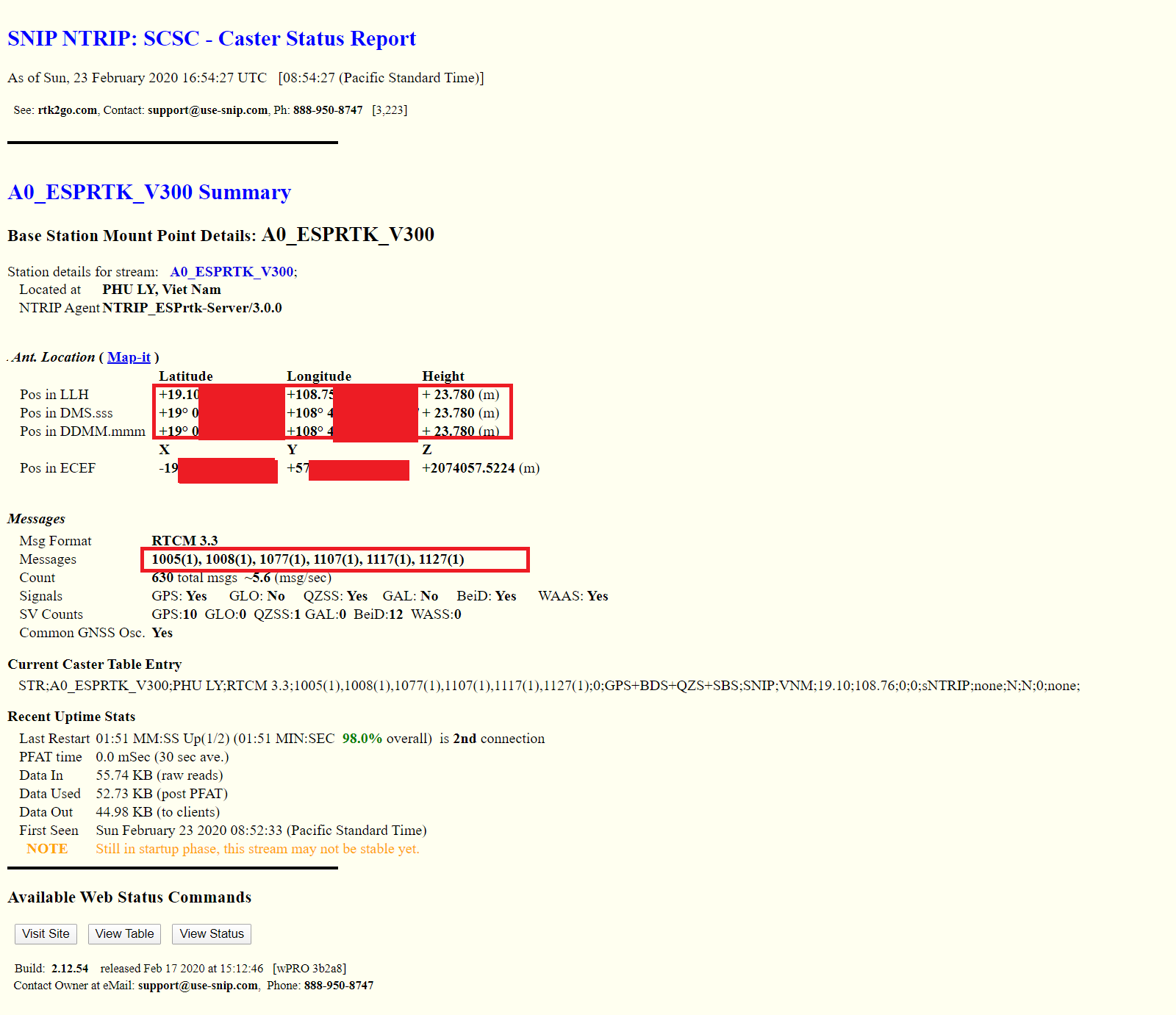Open the rtk2go.com link in header
This screenshot has width=1176, height=1015.
[x=67, y=110]
